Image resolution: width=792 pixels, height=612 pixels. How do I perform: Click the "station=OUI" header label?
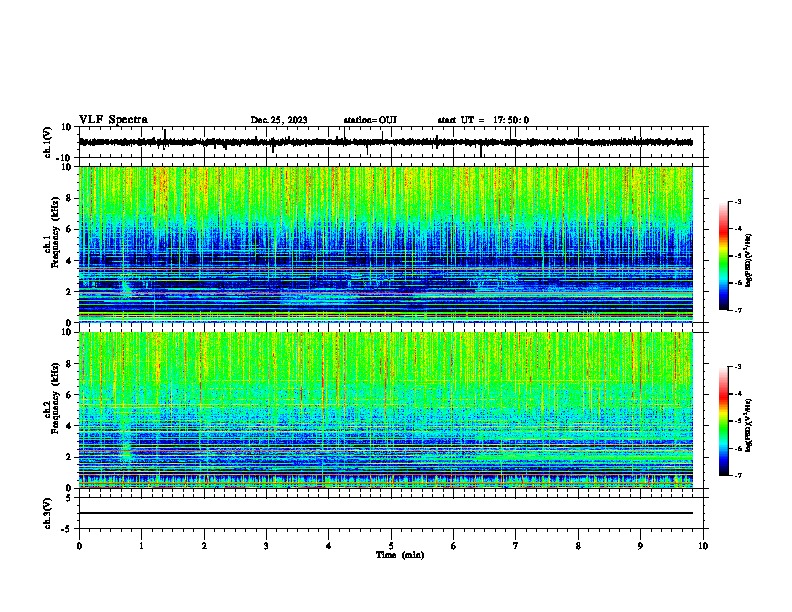pos(370,120)
